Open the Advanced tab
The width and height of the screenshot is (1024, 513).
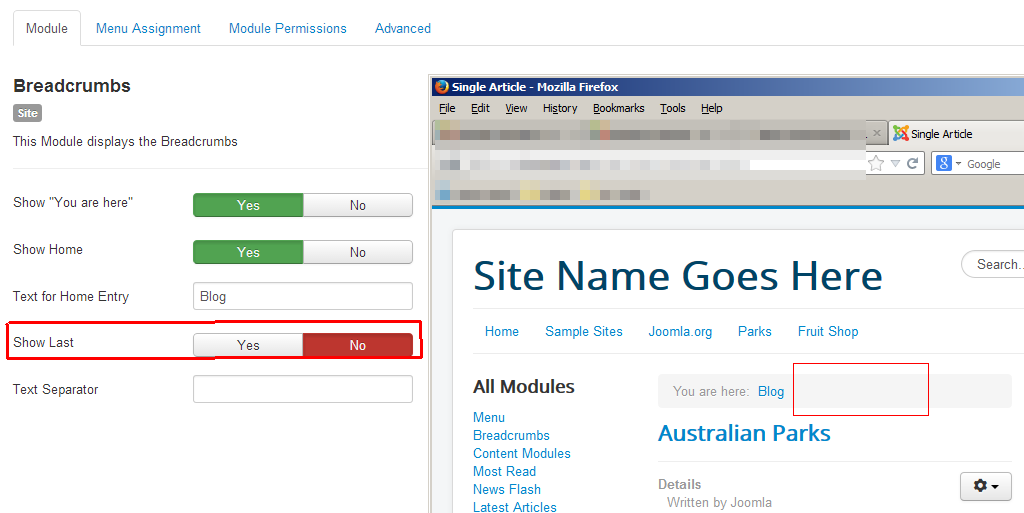pos(402,28)
